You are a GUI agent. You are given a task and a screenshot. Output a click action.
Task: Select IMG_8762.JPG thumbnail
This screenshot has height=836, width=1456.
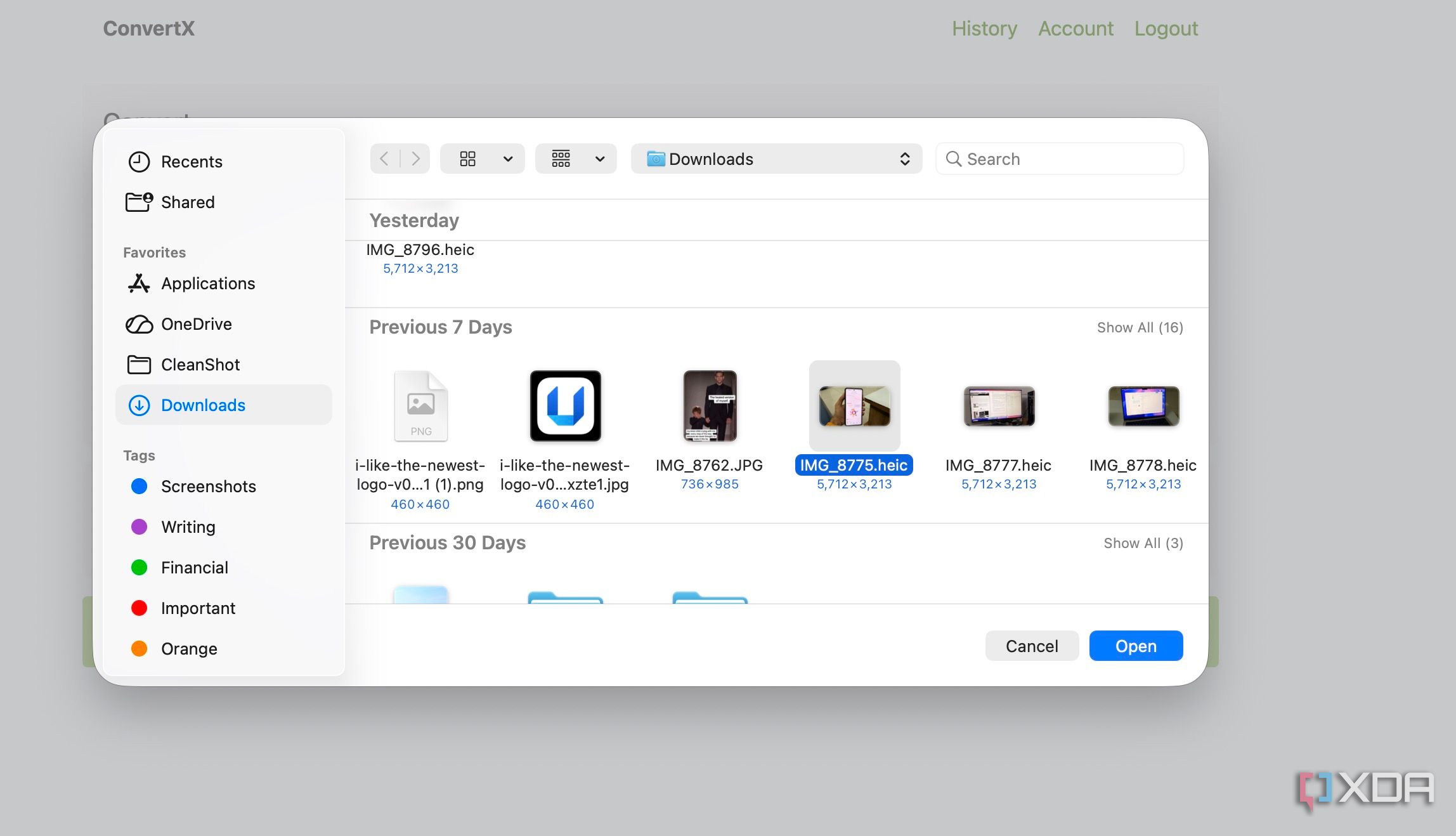(710, 406)
